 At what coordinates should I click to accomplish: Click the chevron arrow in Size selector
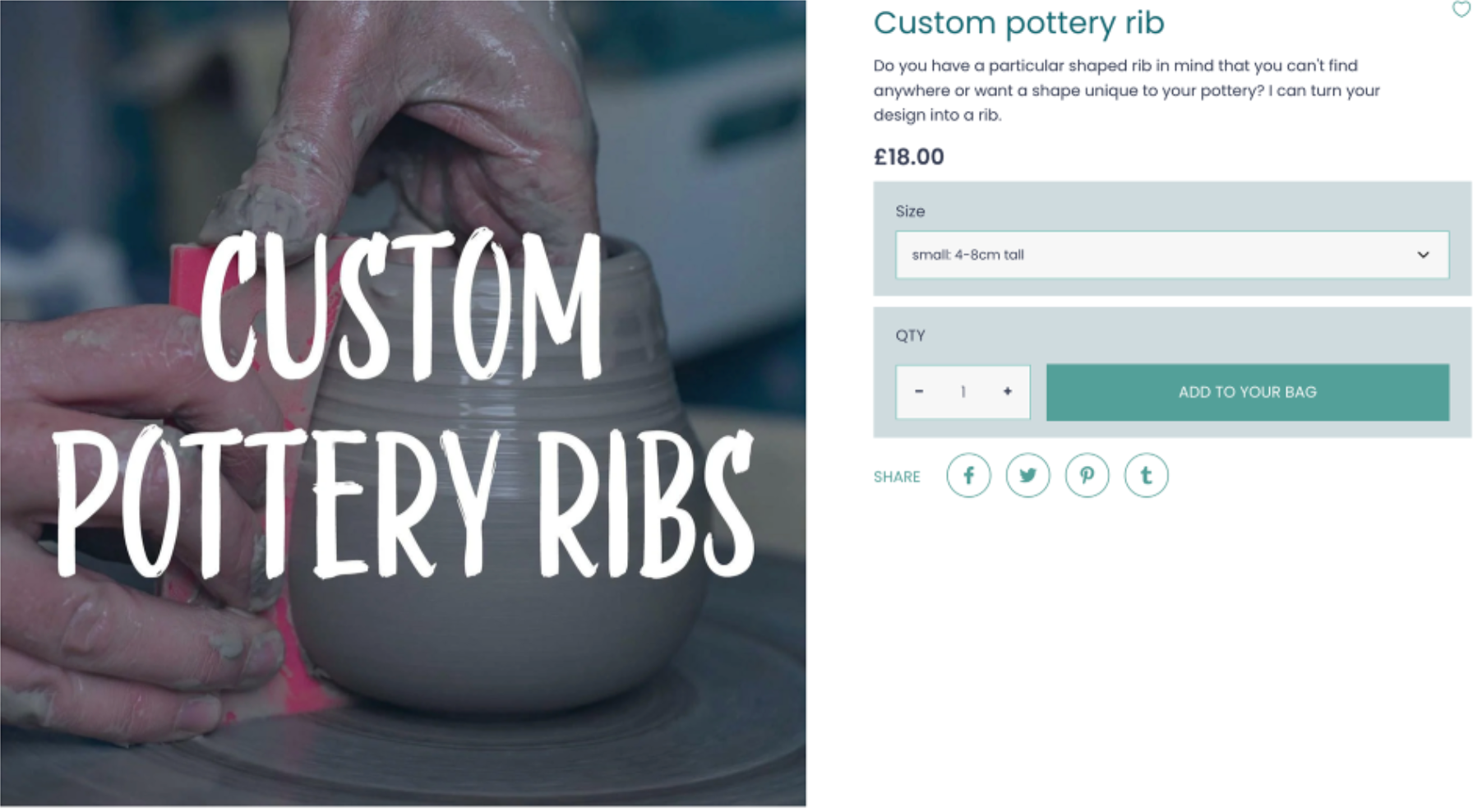coord(1423,255)
